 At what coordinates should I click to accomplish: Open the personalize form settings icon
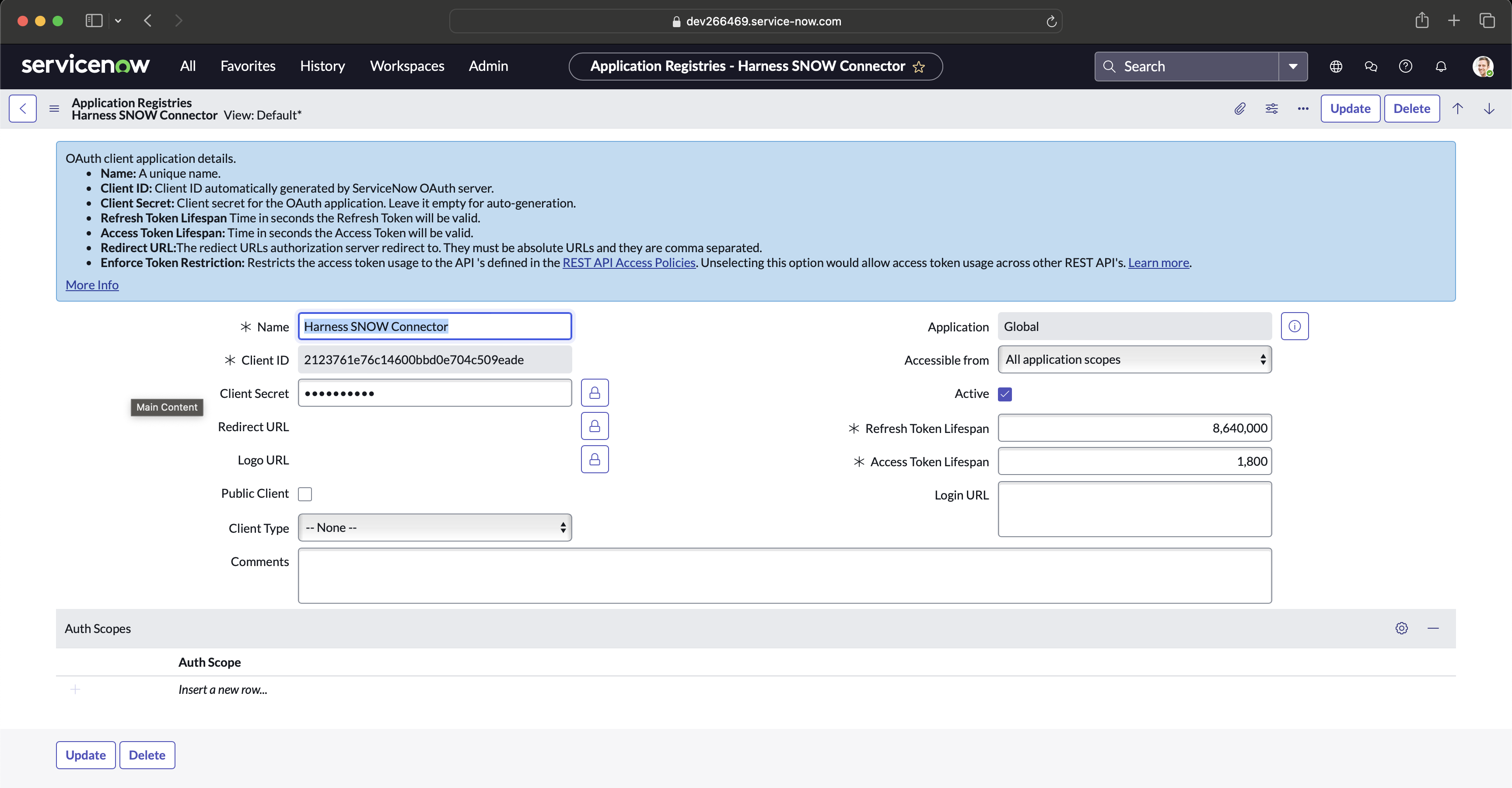point(1271,109)
